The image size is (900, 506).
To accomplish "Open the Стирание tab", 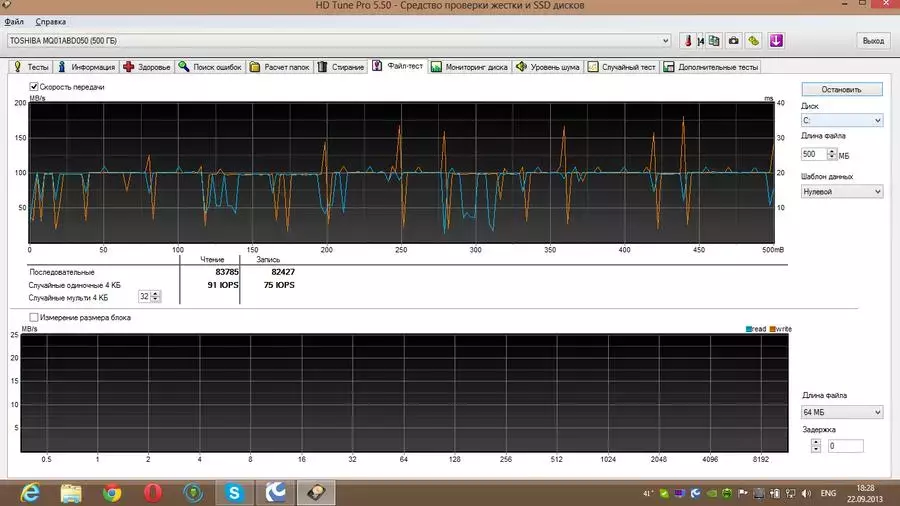I will tap(341, 67).
